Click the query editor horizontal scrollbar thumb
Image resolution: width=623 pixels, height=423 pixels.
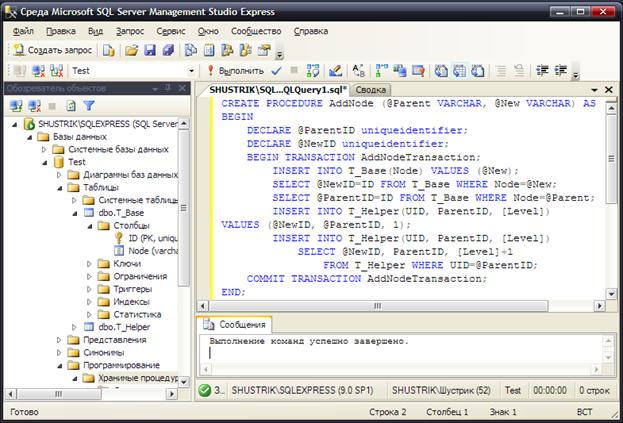[x=378, y=306]
